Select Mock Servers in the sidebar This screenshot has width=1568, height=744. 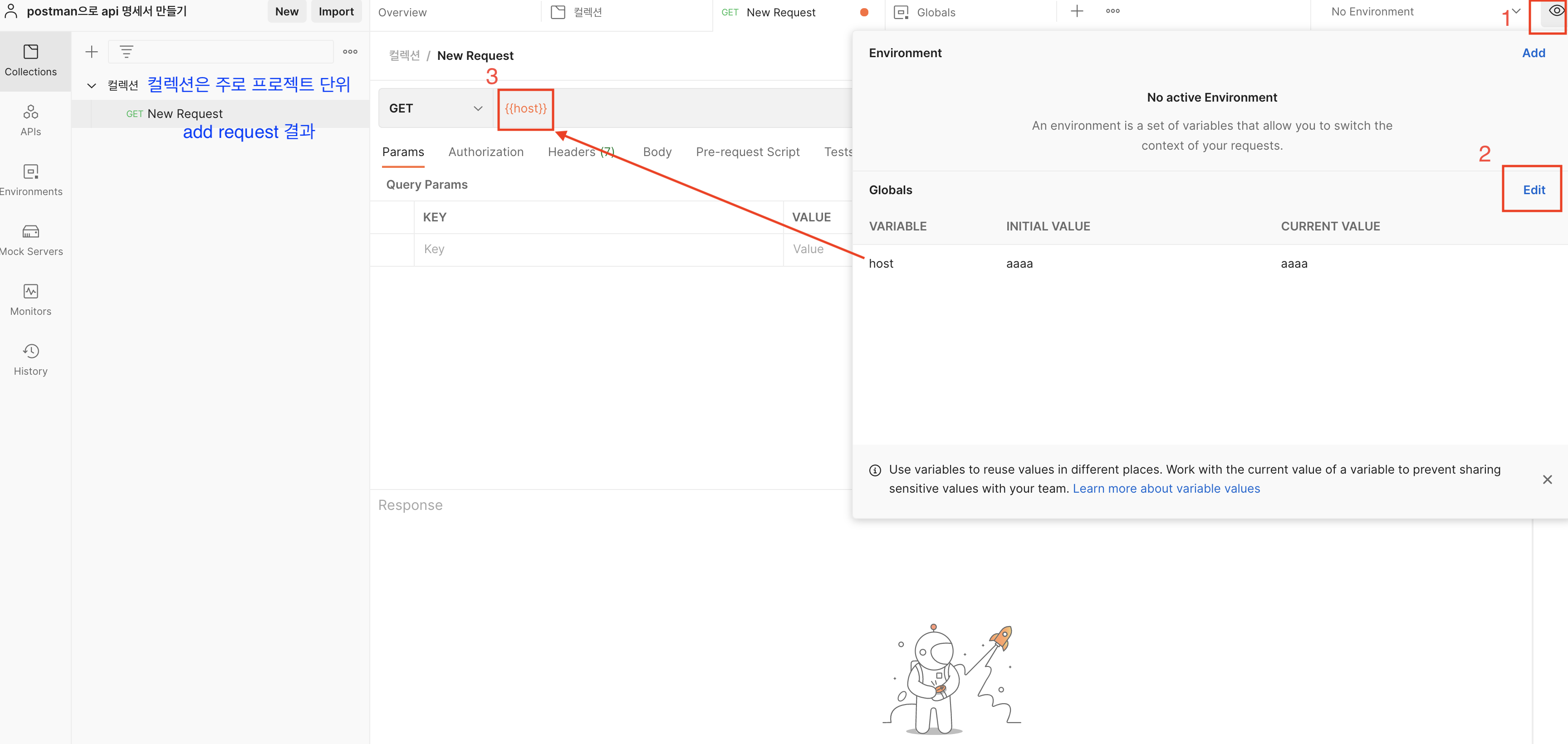click(x=30, y=240)
